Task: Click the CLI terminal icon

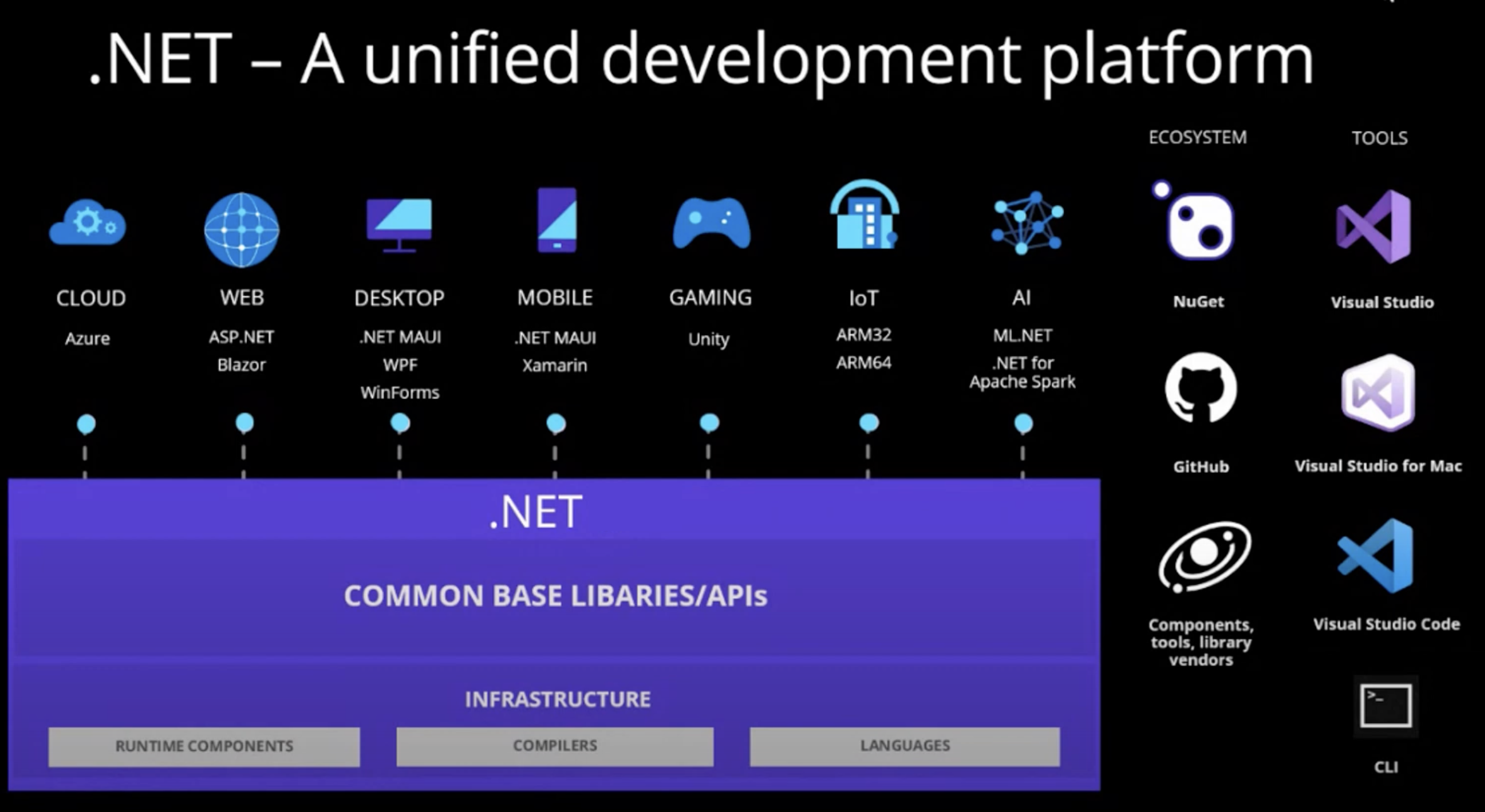Action: (1385, 705)
